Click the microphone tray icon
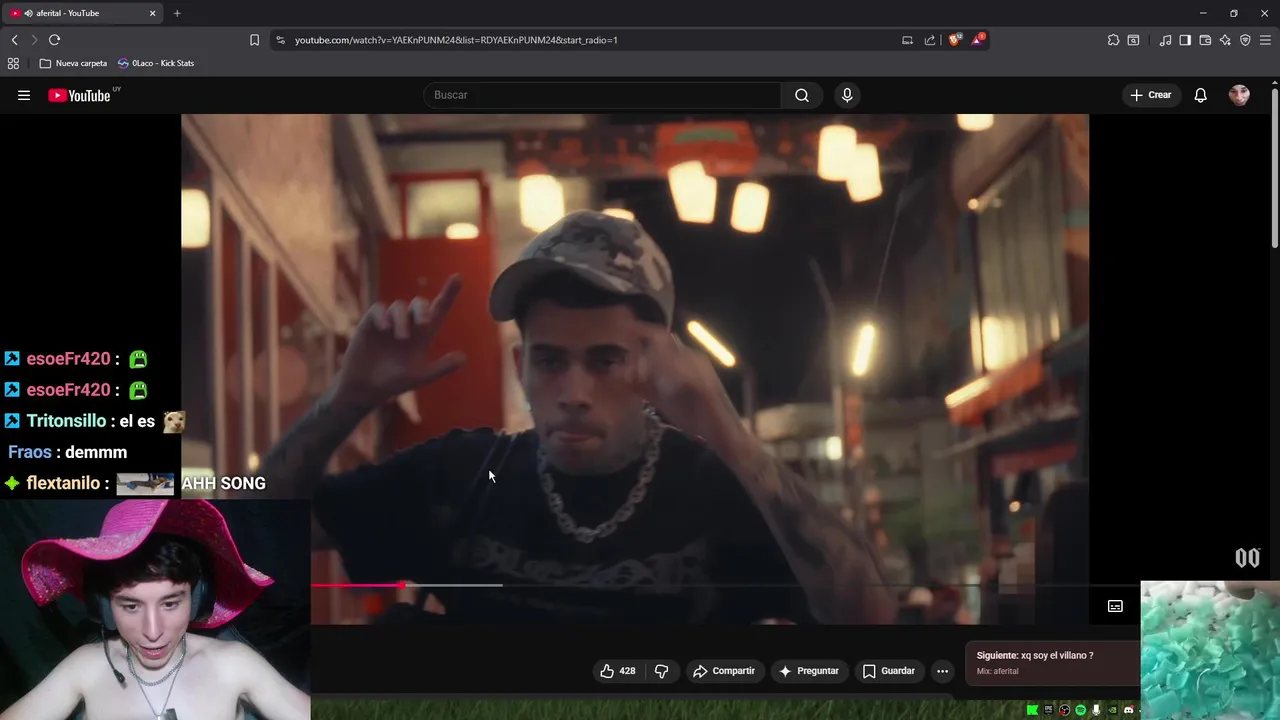The image size is (1280, 720). pyautogui.click(x=1096, y=710)
